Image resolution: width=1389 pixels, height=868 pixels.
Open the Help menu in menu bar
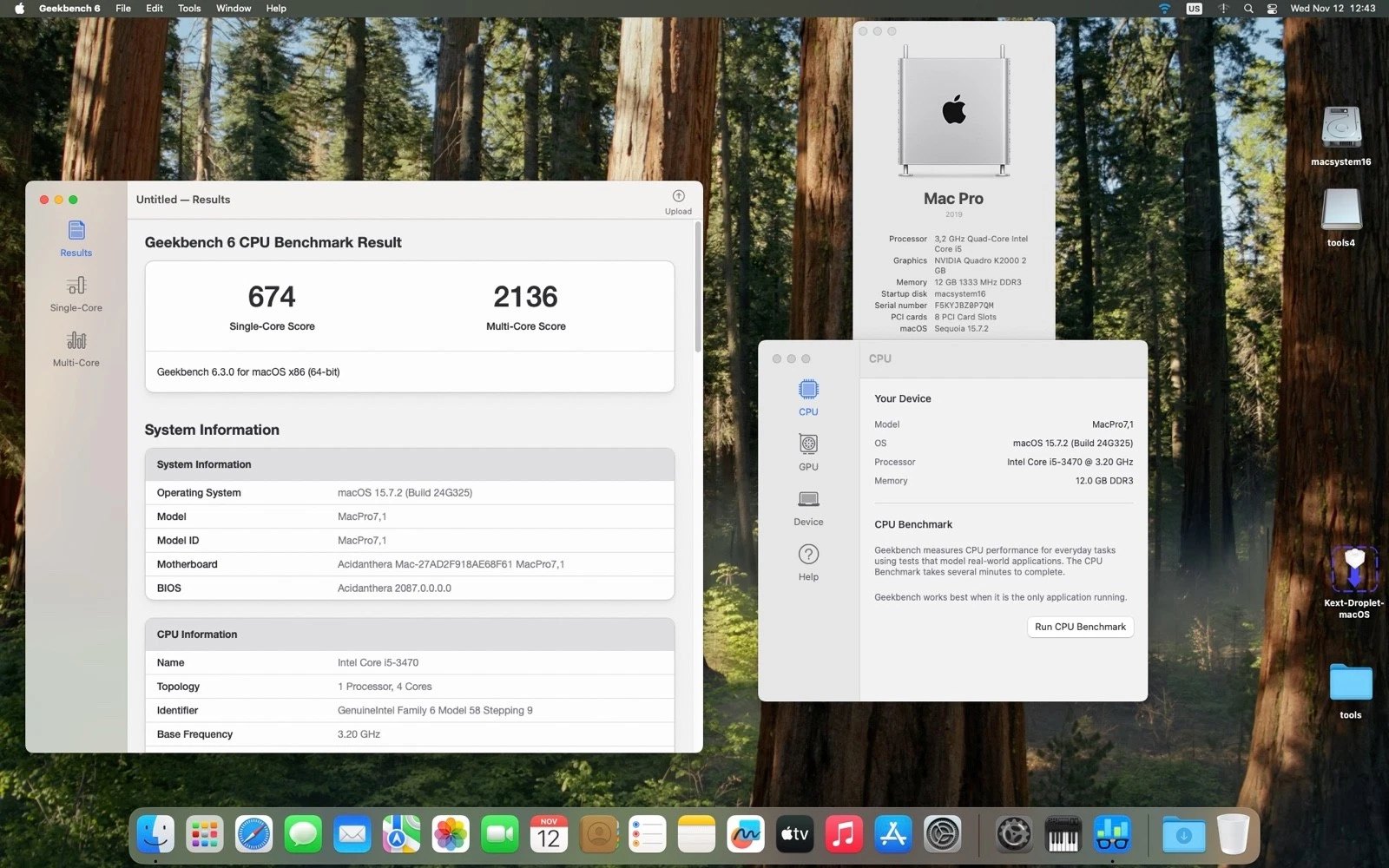(x=276, y=9)
